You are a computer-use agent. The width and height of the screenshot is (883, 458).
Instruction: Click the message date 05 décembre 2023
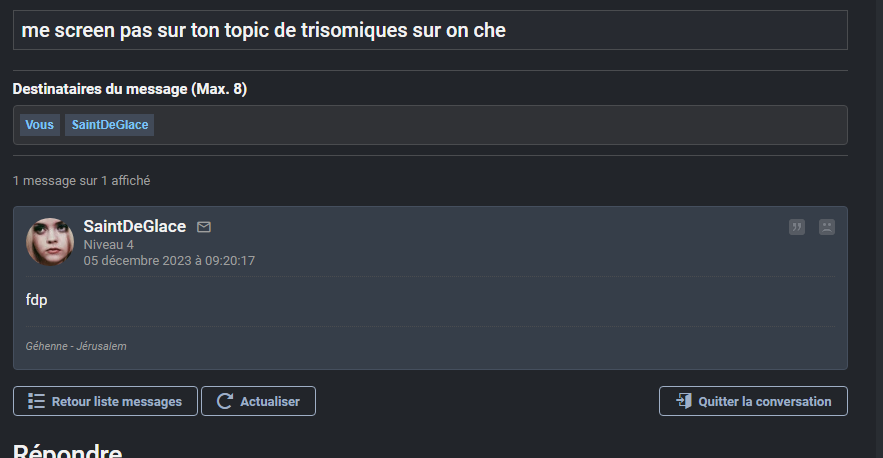point(169,261)
